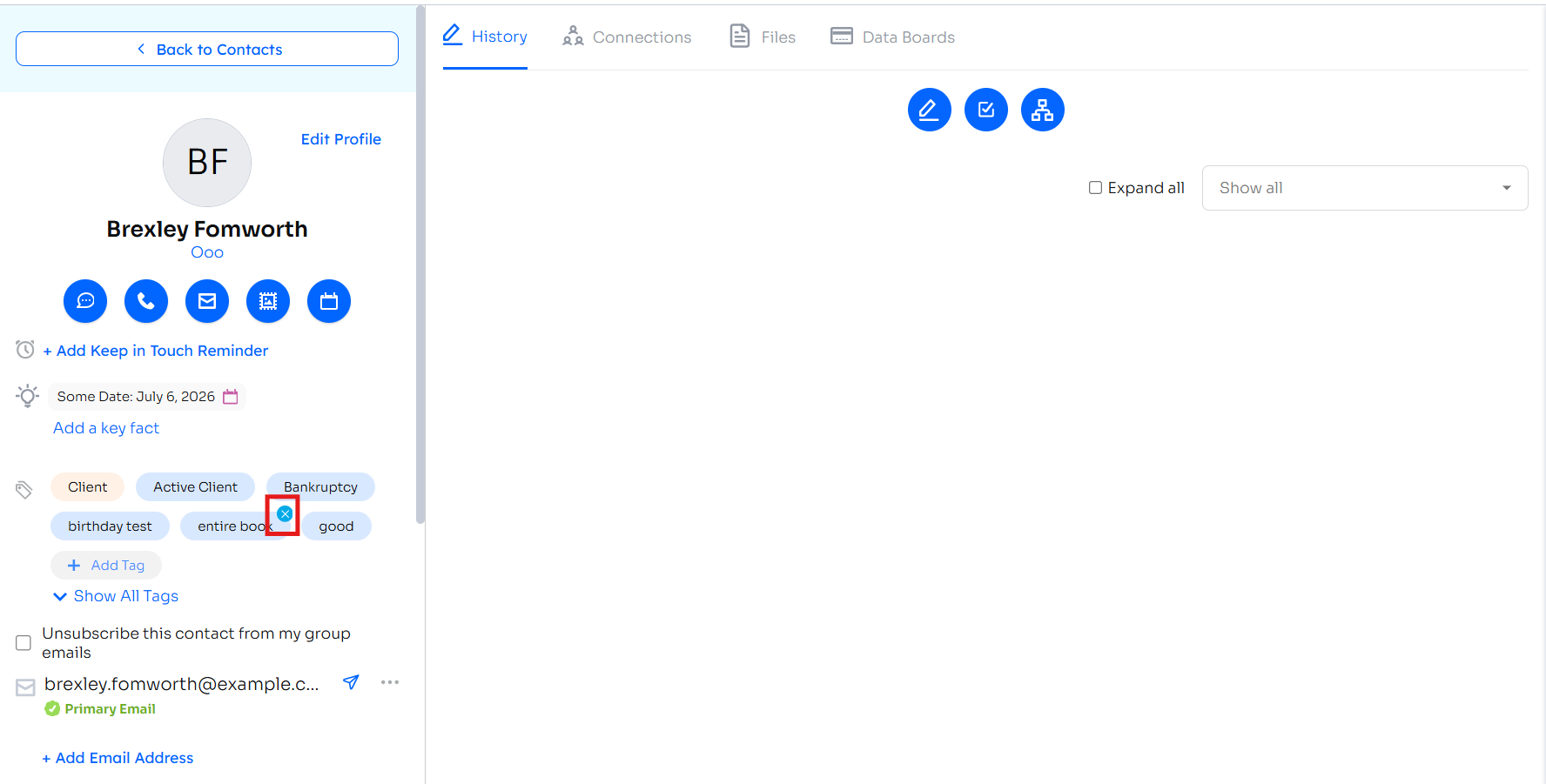Click the BF avatar circle
Image resolution: width=1546 pixels, height=784 pixels.
tap(207, 163)
